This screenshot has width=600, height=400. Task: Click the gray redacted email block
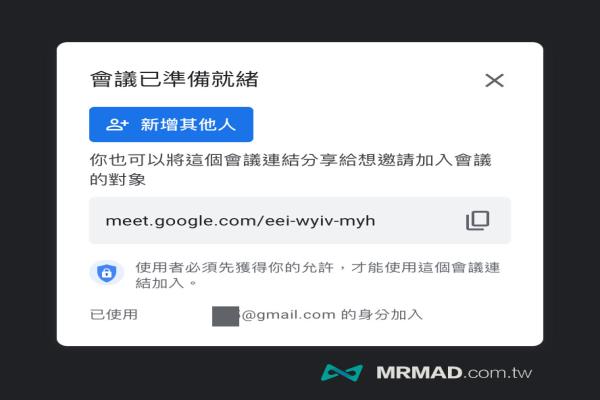(225, 316)
